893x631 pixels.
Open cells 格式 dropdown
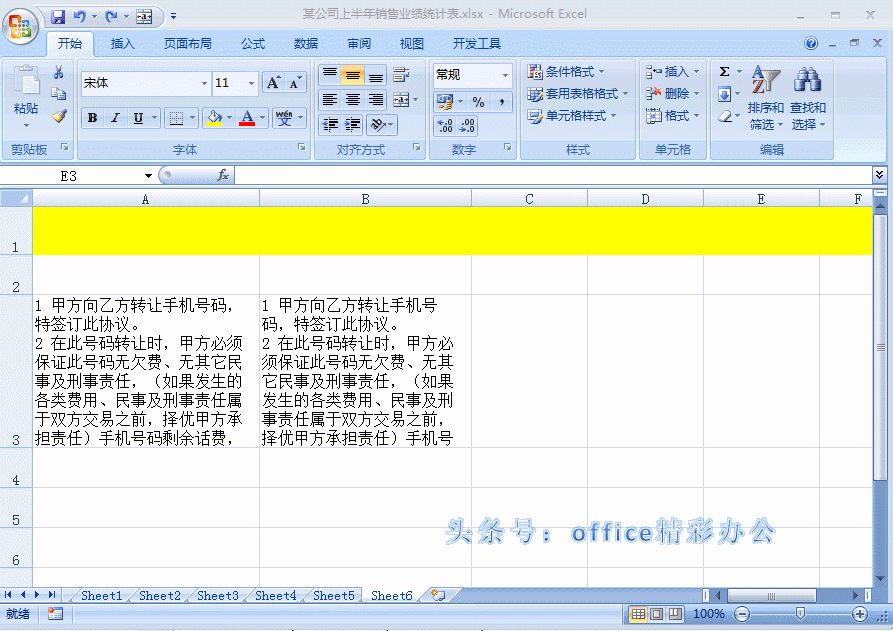point(672,116)
